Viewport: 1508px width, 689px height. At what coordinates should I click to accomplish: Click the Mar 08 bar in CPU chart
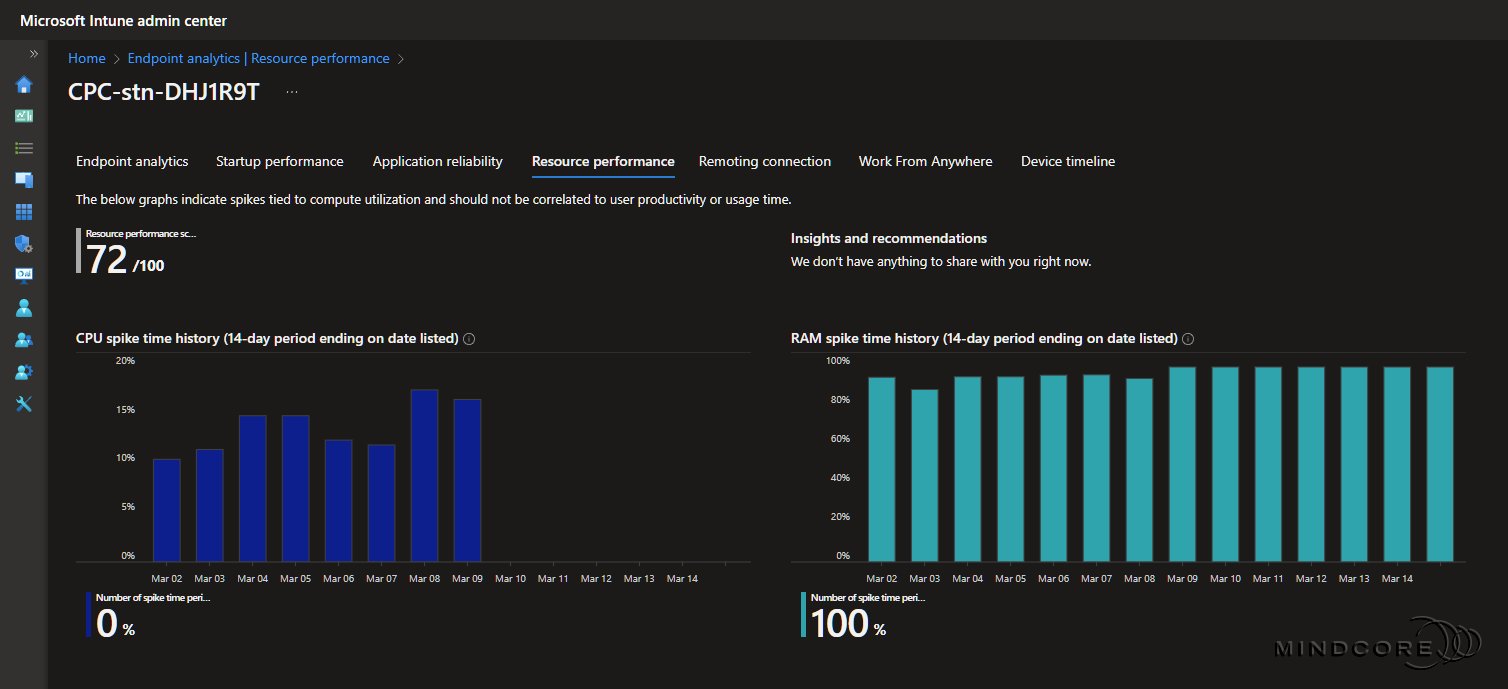point(424,475)
